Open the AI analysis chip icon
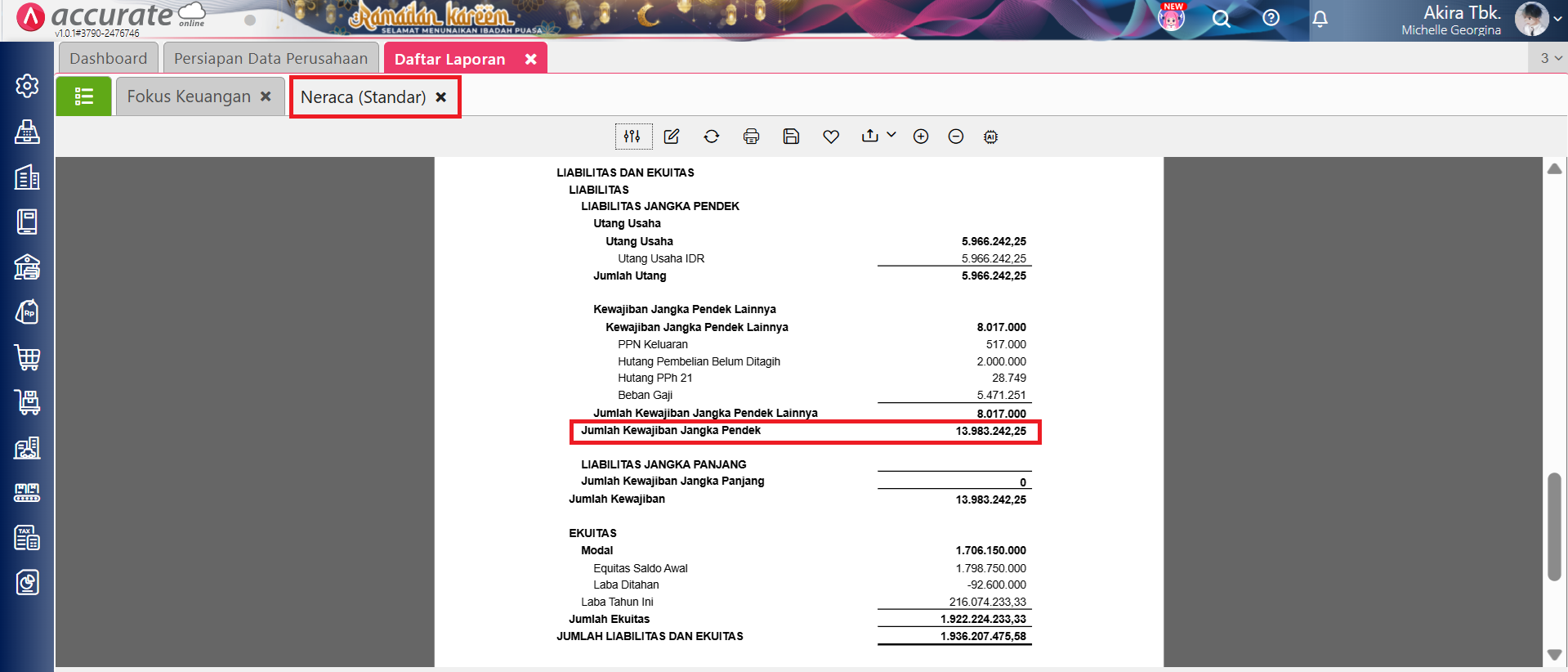The width and height of the screenshot is (1568, 672). [x=991, y=137]
